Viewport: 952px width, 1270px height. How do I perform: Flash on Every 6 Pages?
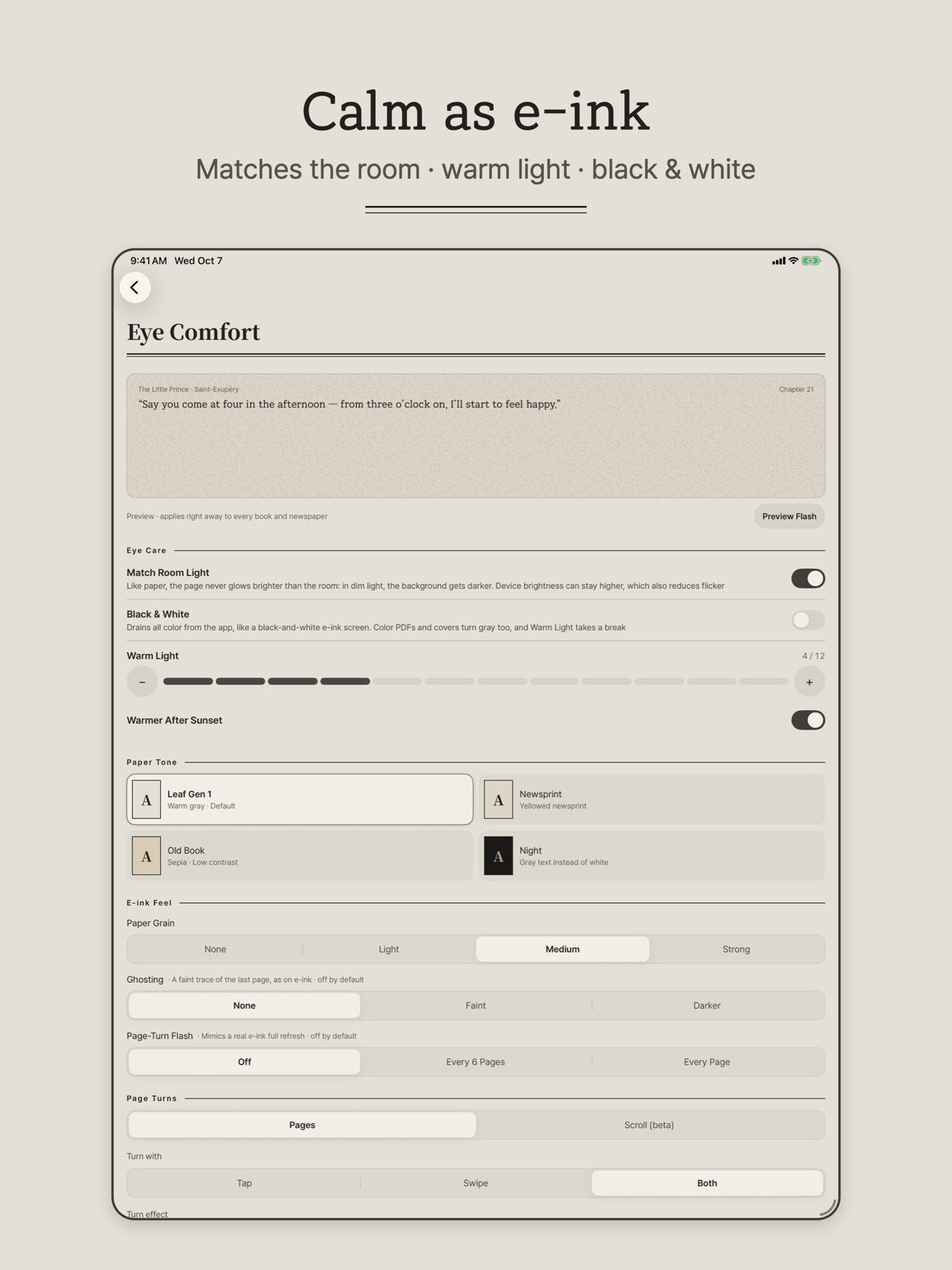point(476,1061)
